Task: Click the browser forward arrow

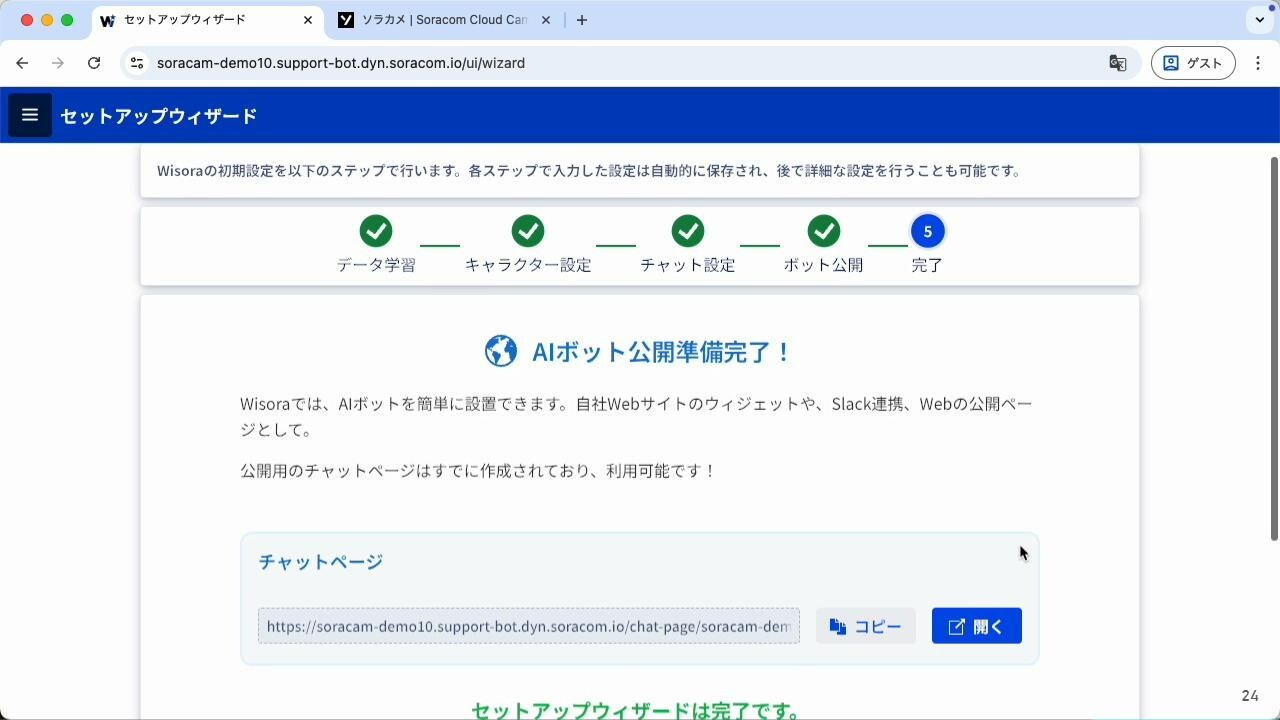Action: 58,63
